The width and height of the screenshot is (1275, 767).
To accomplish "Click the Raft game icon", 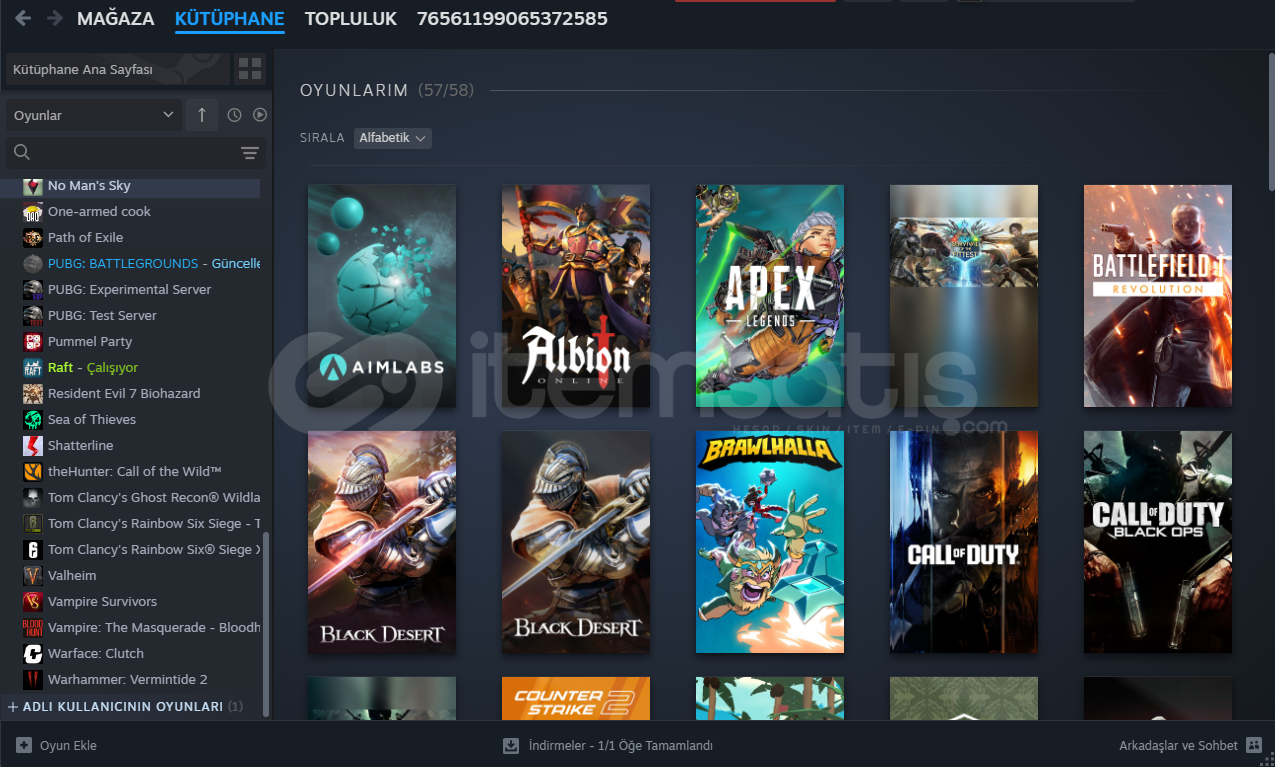I will pos(33,368).
